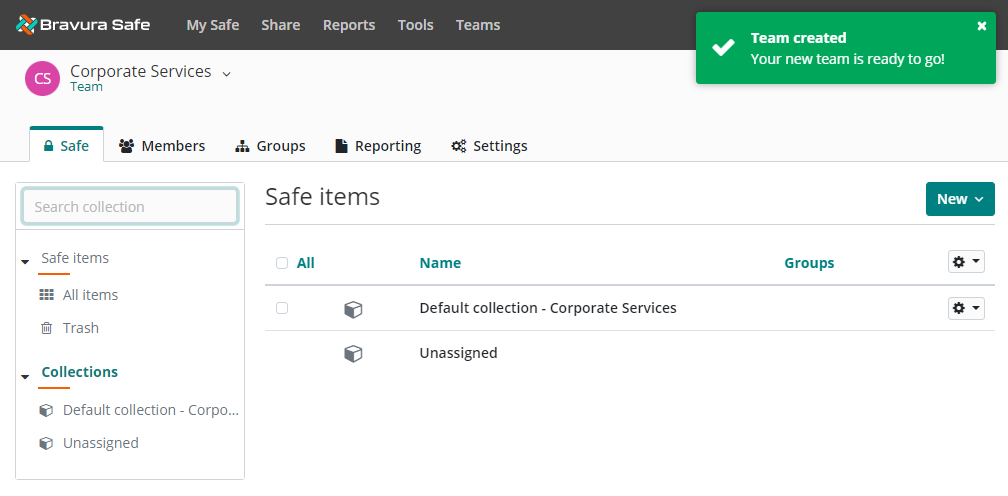The image size is (1008, 496).
Task: Click the lock icon on Safe tab
Action: [48, 146]
